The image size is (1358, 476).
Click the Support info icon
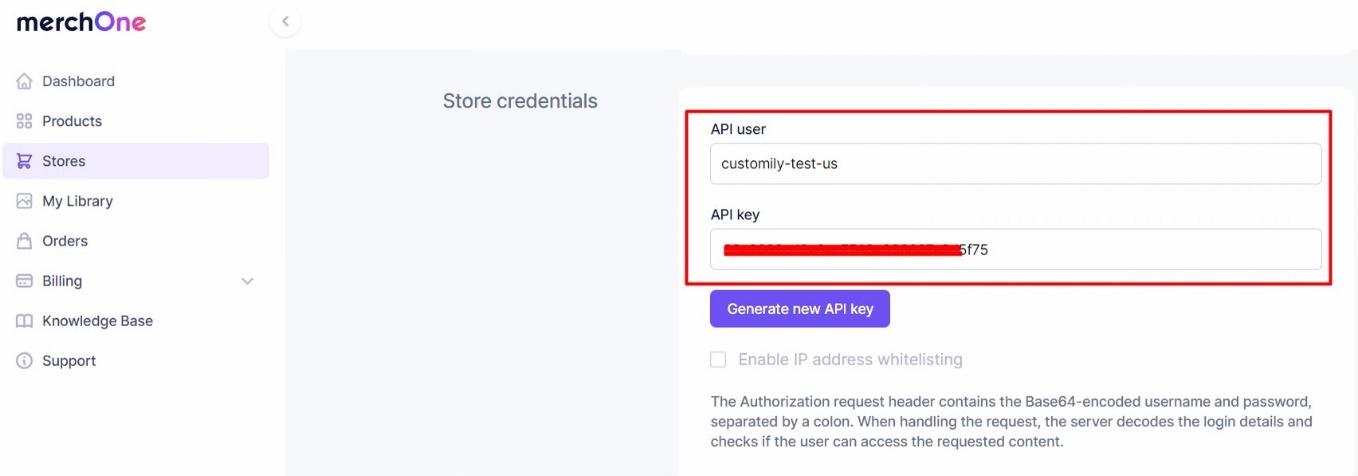(24, 361)
